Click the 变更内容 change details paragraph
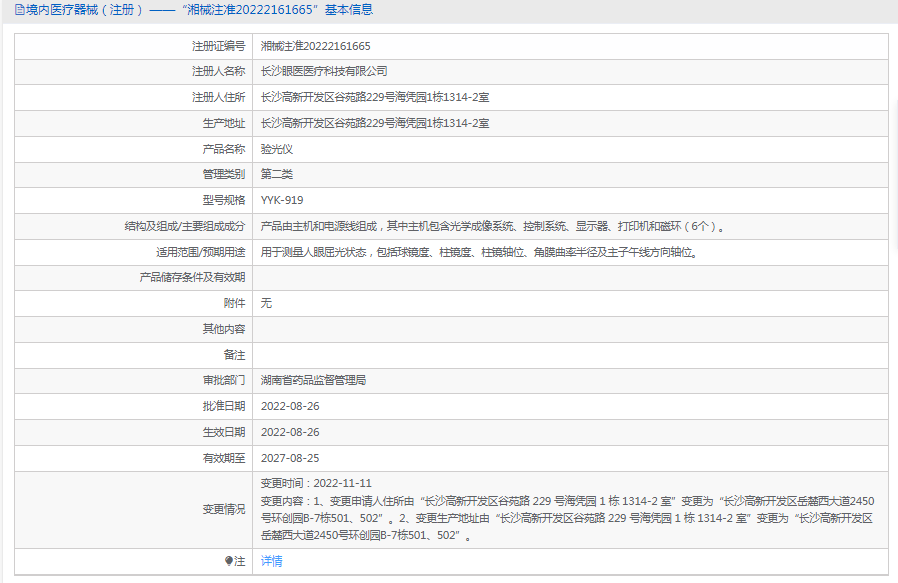The image size is (898, 583). [x=568, y=518]
